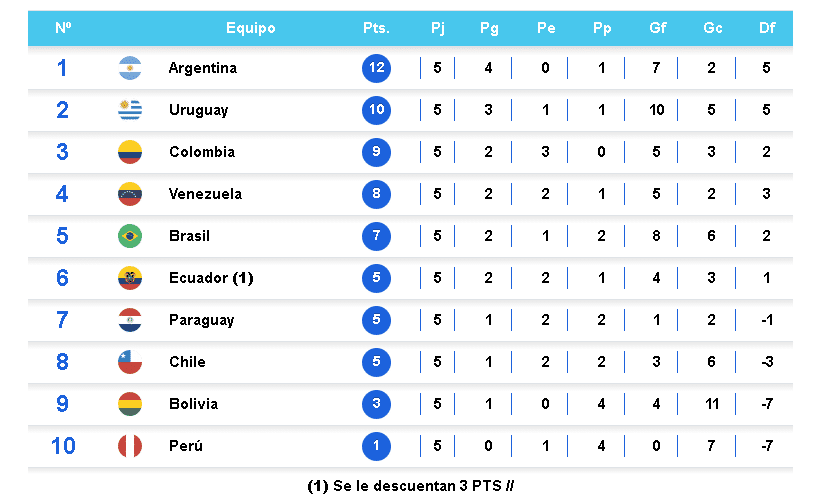The image size is (817, 500).
Task: Select the Equipo column header
Action: click(x=250, y=28)
